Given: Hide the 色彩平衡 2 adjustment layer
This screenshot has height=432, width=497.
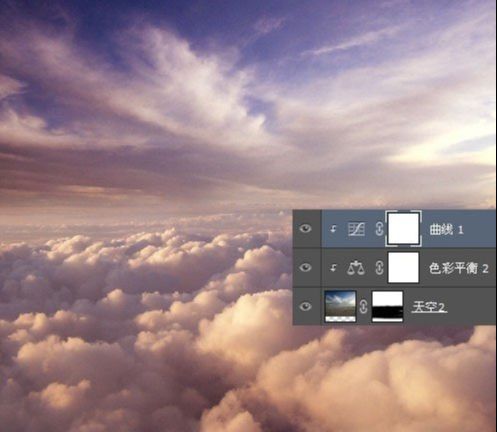Looking at the screenshot, I should (x=305, y=268).
